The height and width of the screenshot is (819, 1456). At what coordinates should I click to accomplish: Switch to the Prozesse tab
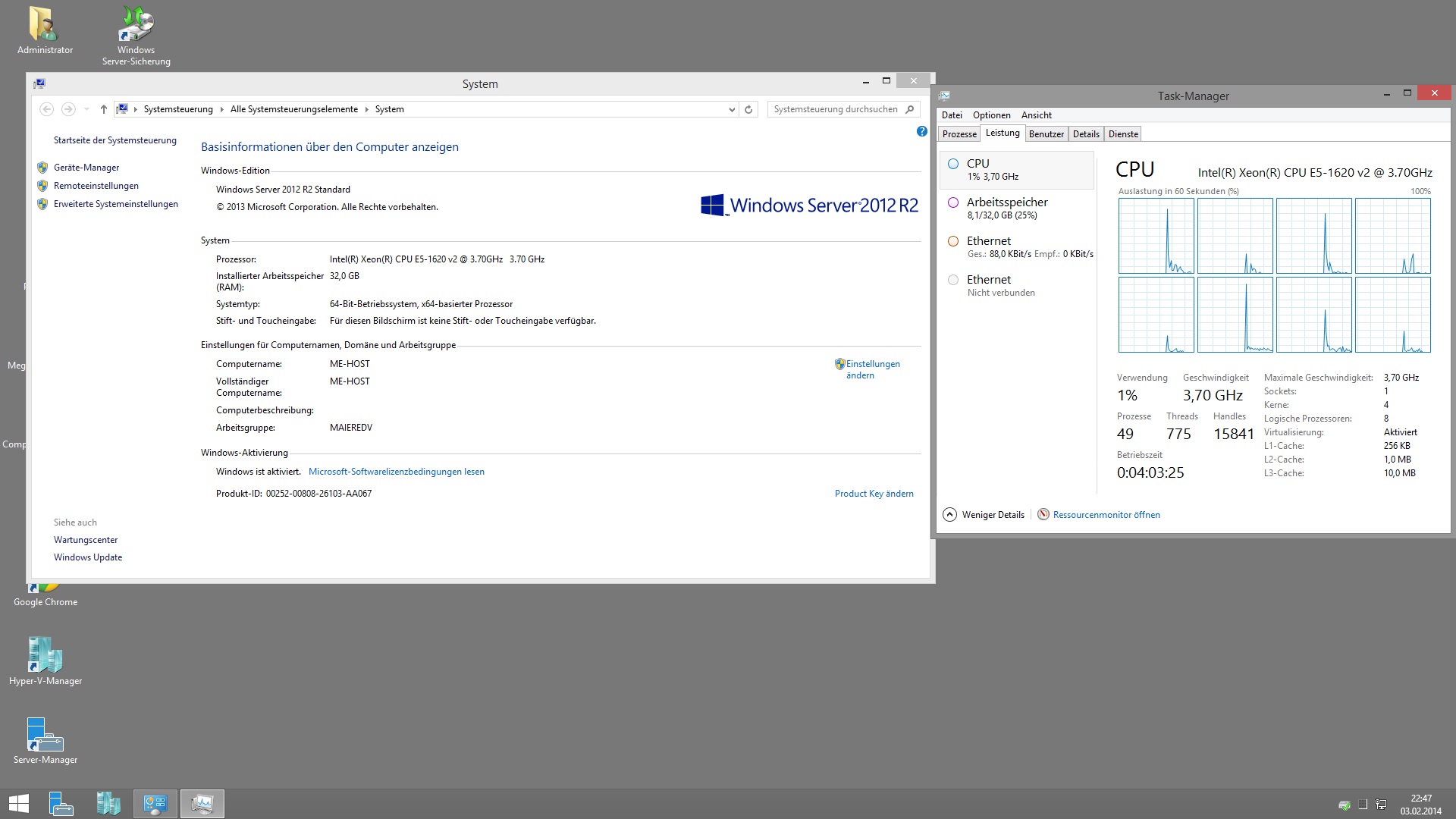coord(959,134)
